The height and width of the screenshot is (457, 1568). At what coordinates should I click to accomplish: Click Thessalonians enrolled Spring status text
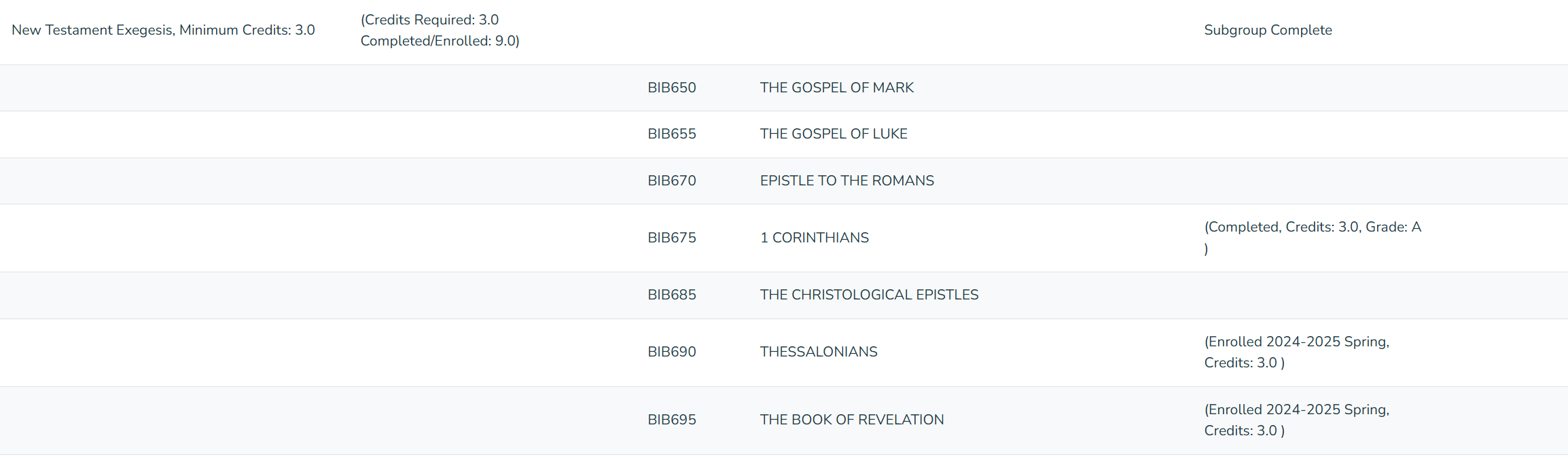tap(1296, 352)
